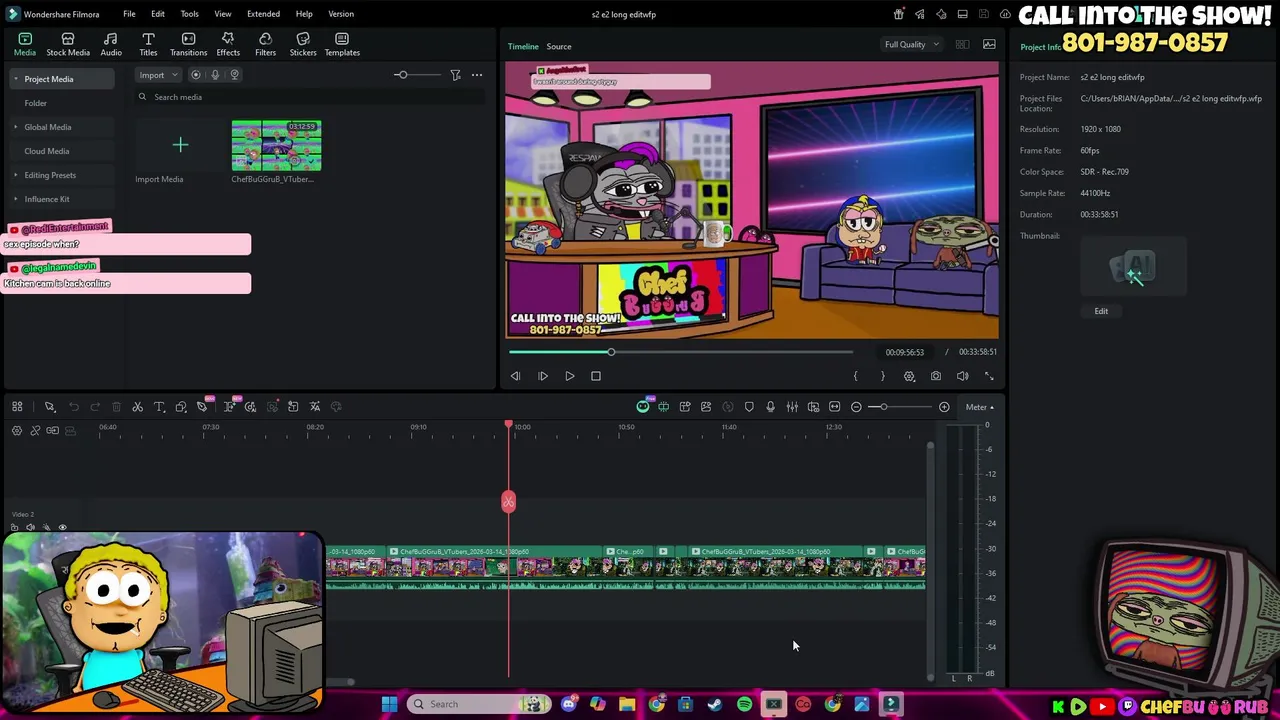This screenshot has height=720, width=1280.
Task: Expand the Influence Kit tree item
Action: pyautogui.click(x=15, y=199)
